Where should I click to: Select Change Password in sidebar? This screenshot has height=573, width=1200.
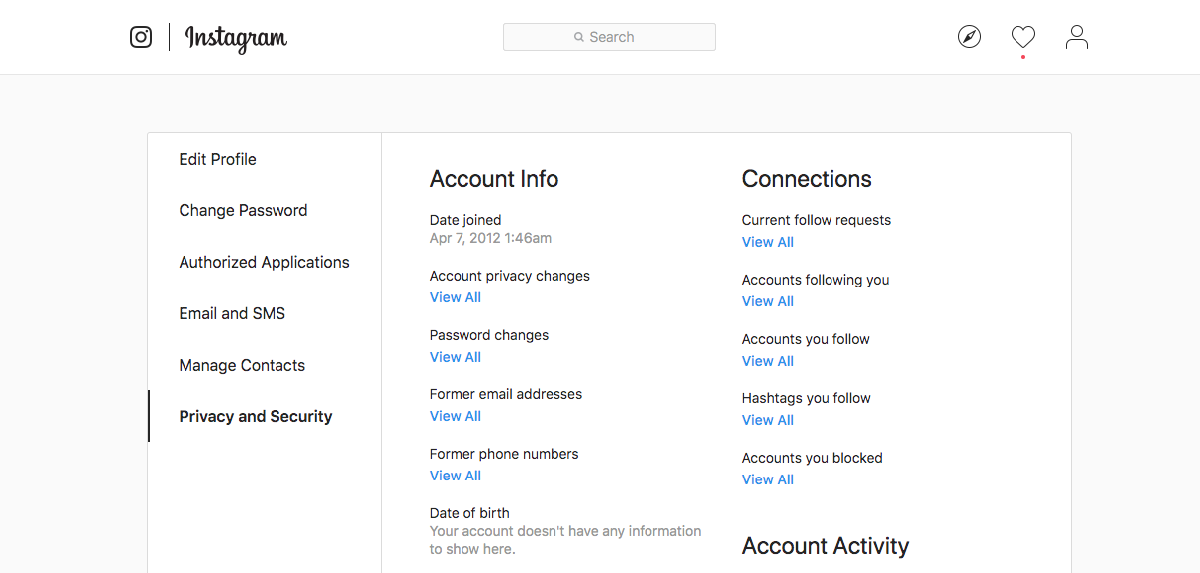tap(243, 210)
